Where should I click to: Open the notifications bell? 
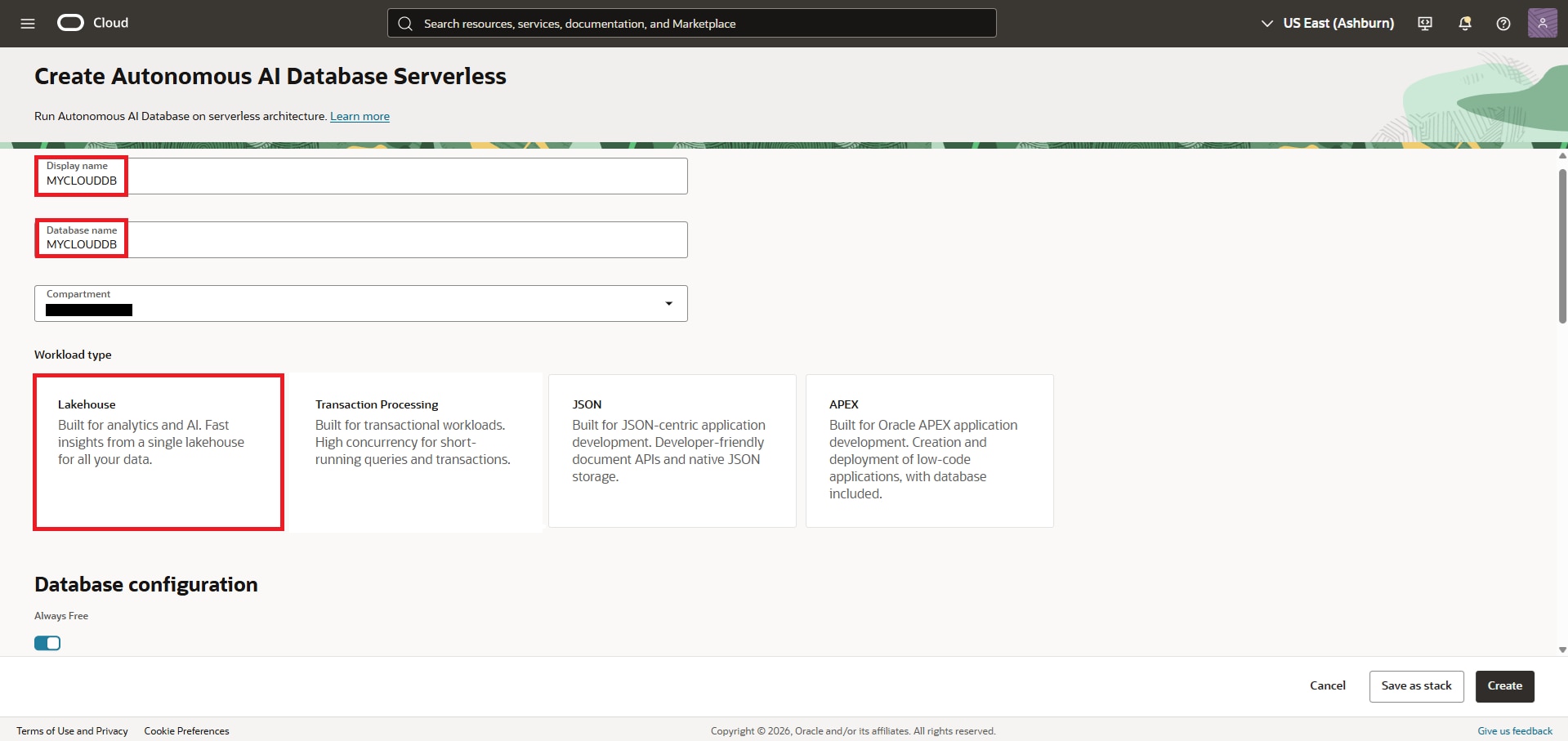pos(1465,24)
